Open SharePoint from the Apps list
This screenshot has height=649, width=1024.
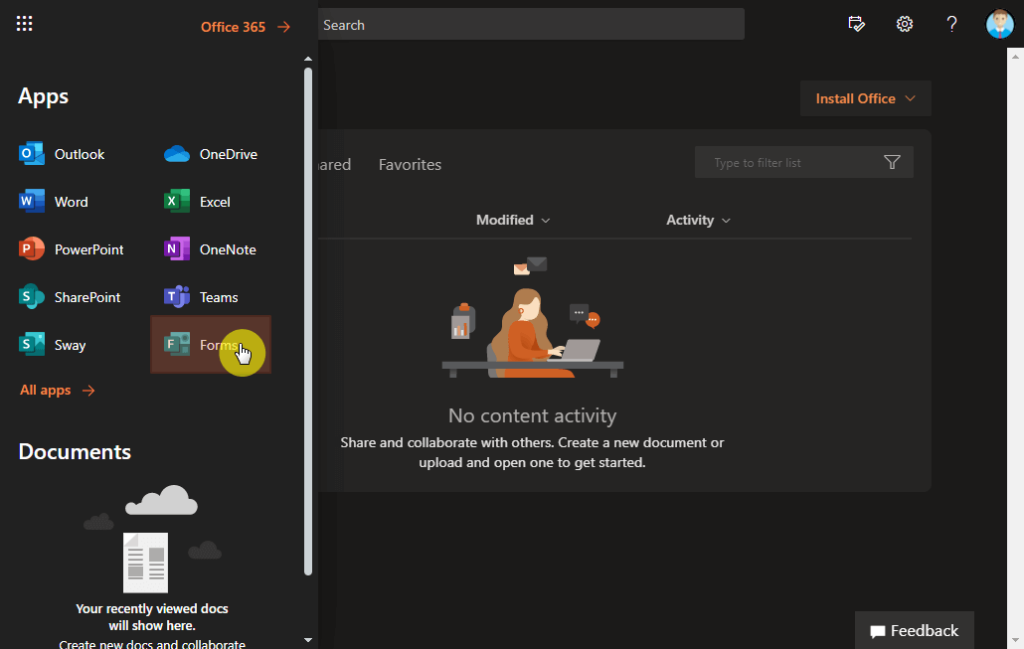(70, 297)
